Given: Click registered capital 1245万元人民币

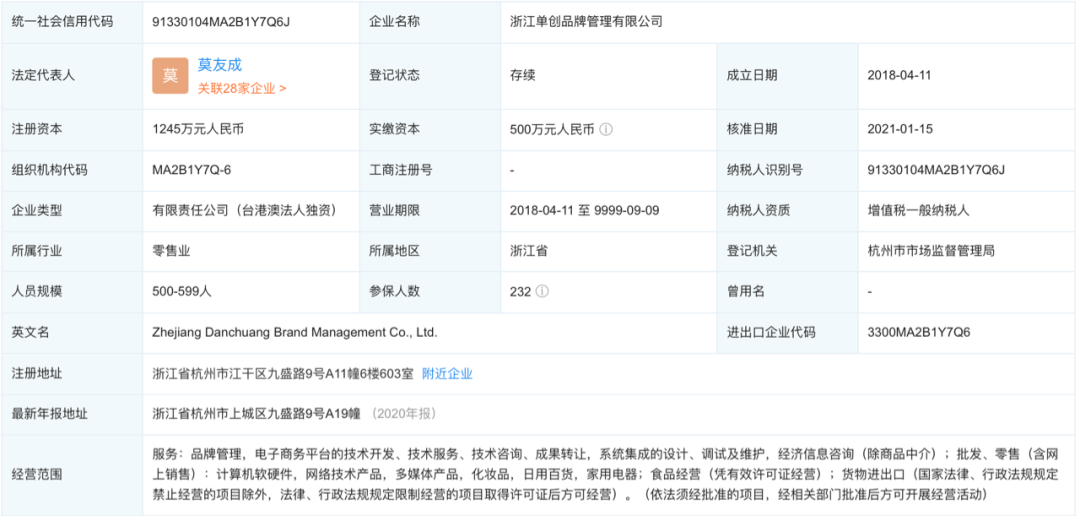Looking at the screenshot, I should (x=196, y=129).
